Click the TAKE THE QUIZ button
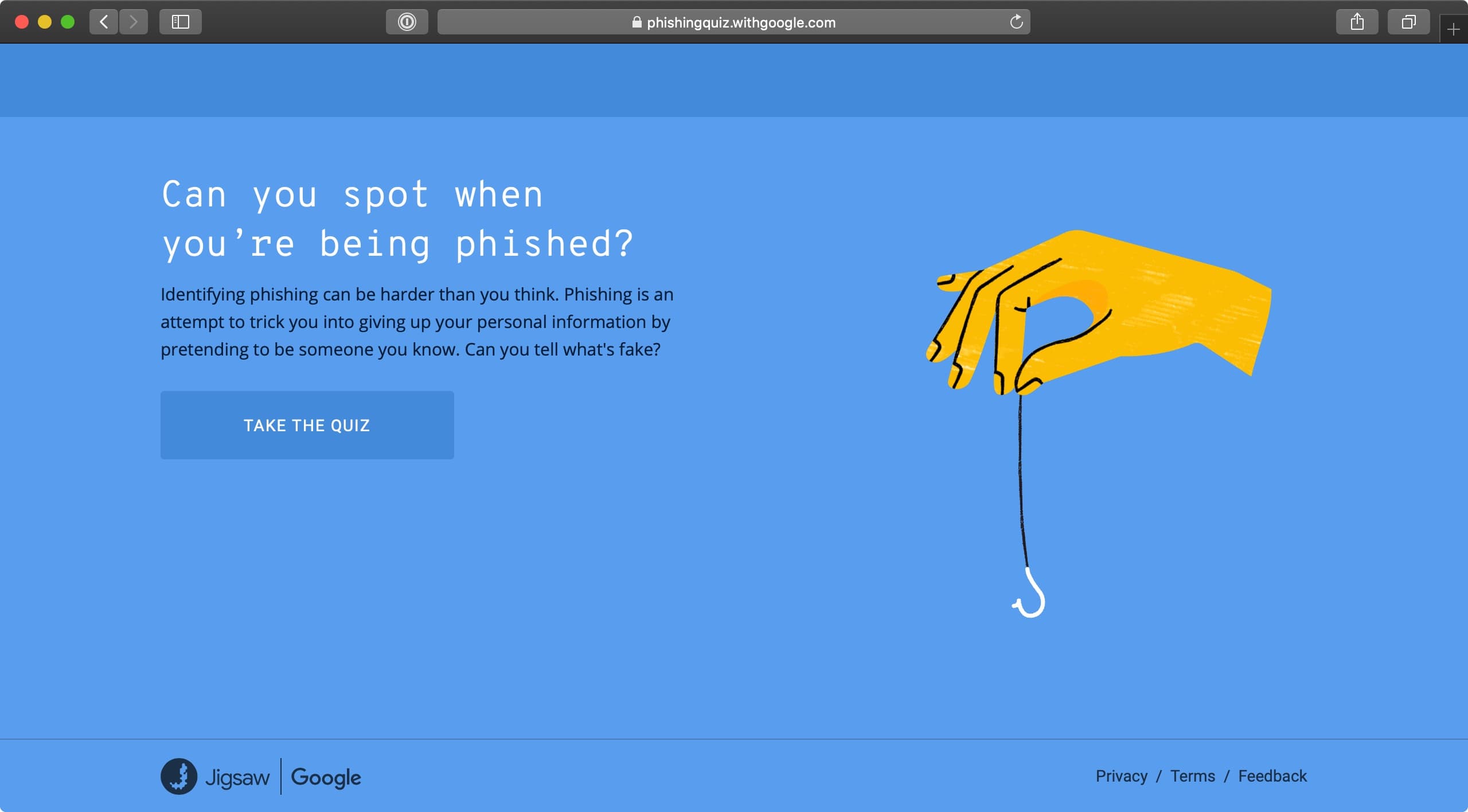1468x812 pixels. [307, 425]
